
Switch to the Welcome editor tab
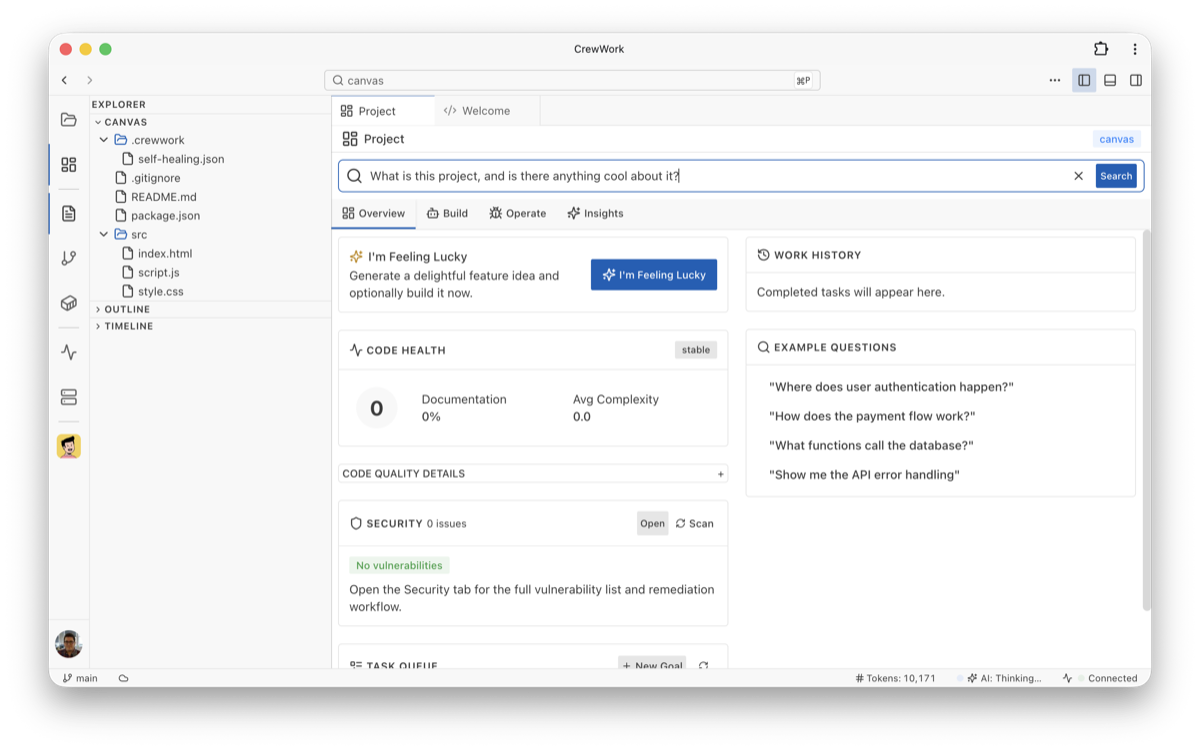click(x=487, y=111)
